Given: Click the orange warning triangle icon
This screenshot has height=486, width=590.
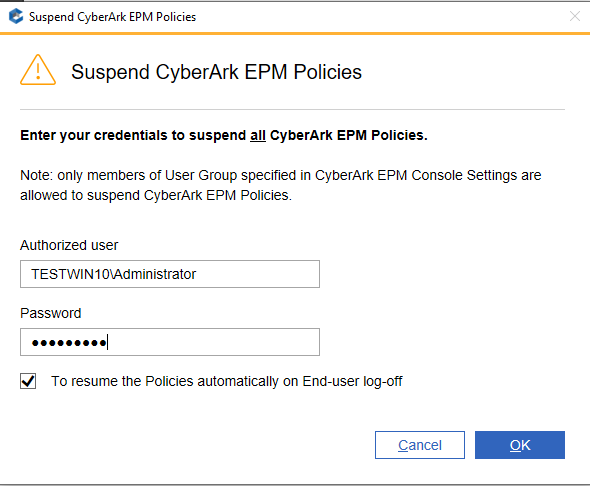Looking at the screenshot, I should tap(38, 70).
